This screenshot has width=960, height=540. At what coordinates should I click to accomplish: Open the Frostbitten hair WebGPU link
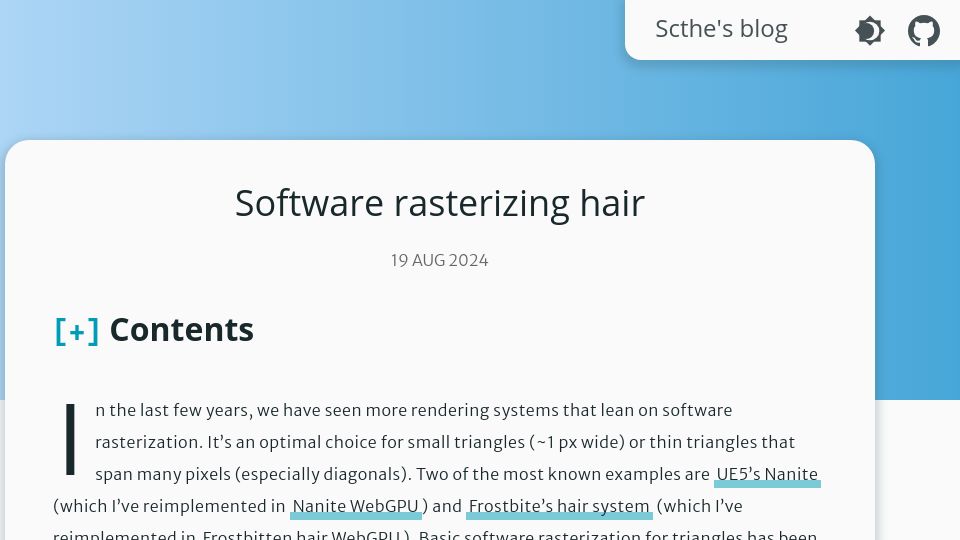point(301,535)
